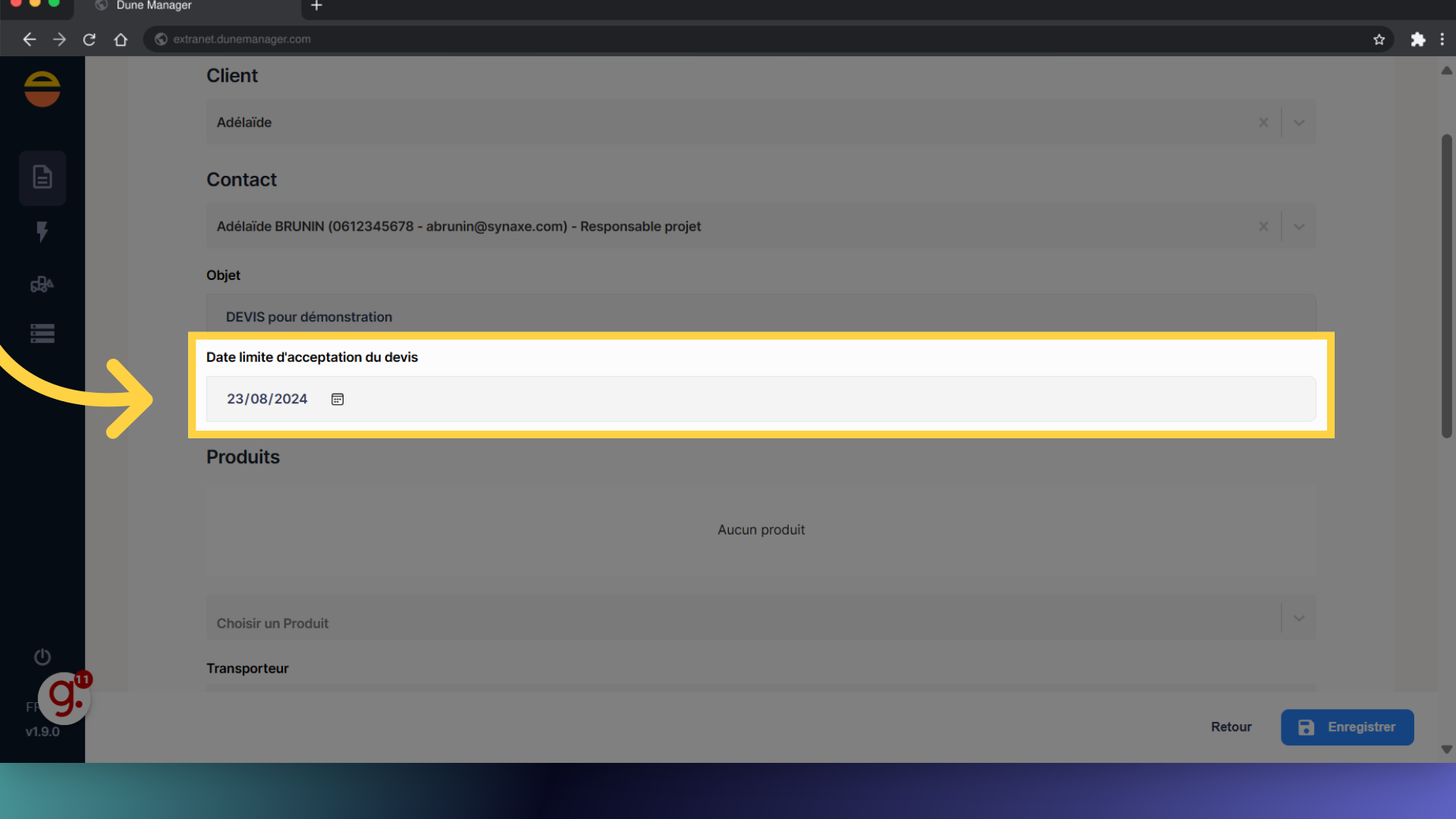Clear the selected client Adélaïde
This screenshot has height=819, width=1456.
tap(1263, 123)
